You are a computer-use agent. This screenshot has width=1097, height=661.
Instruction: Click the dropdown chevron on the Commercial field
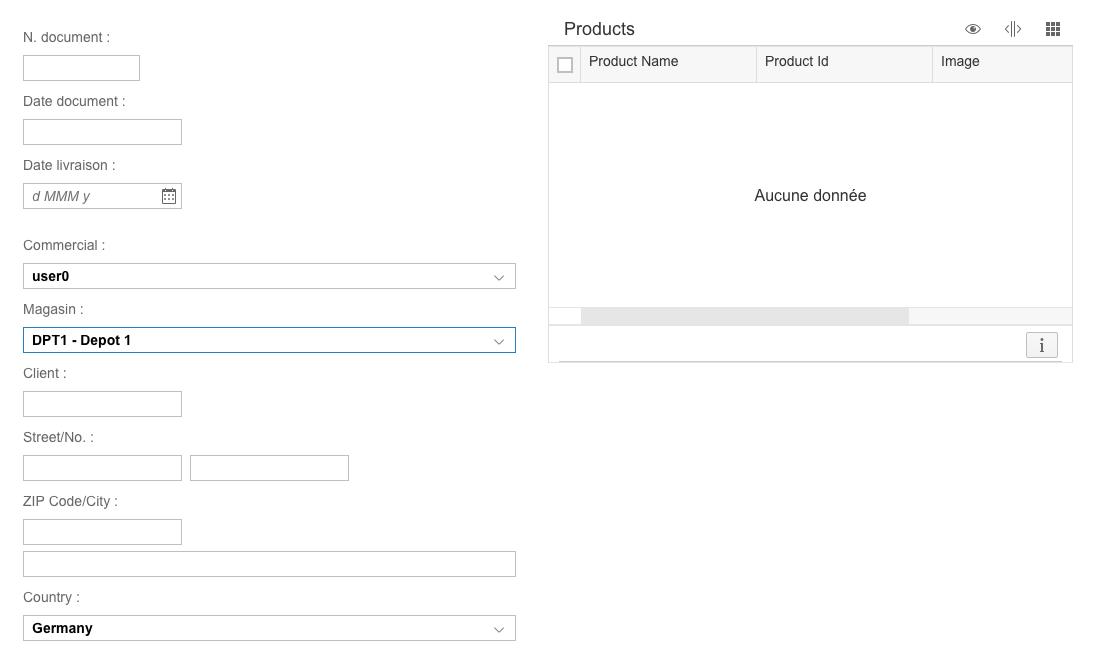coord(499,276)
